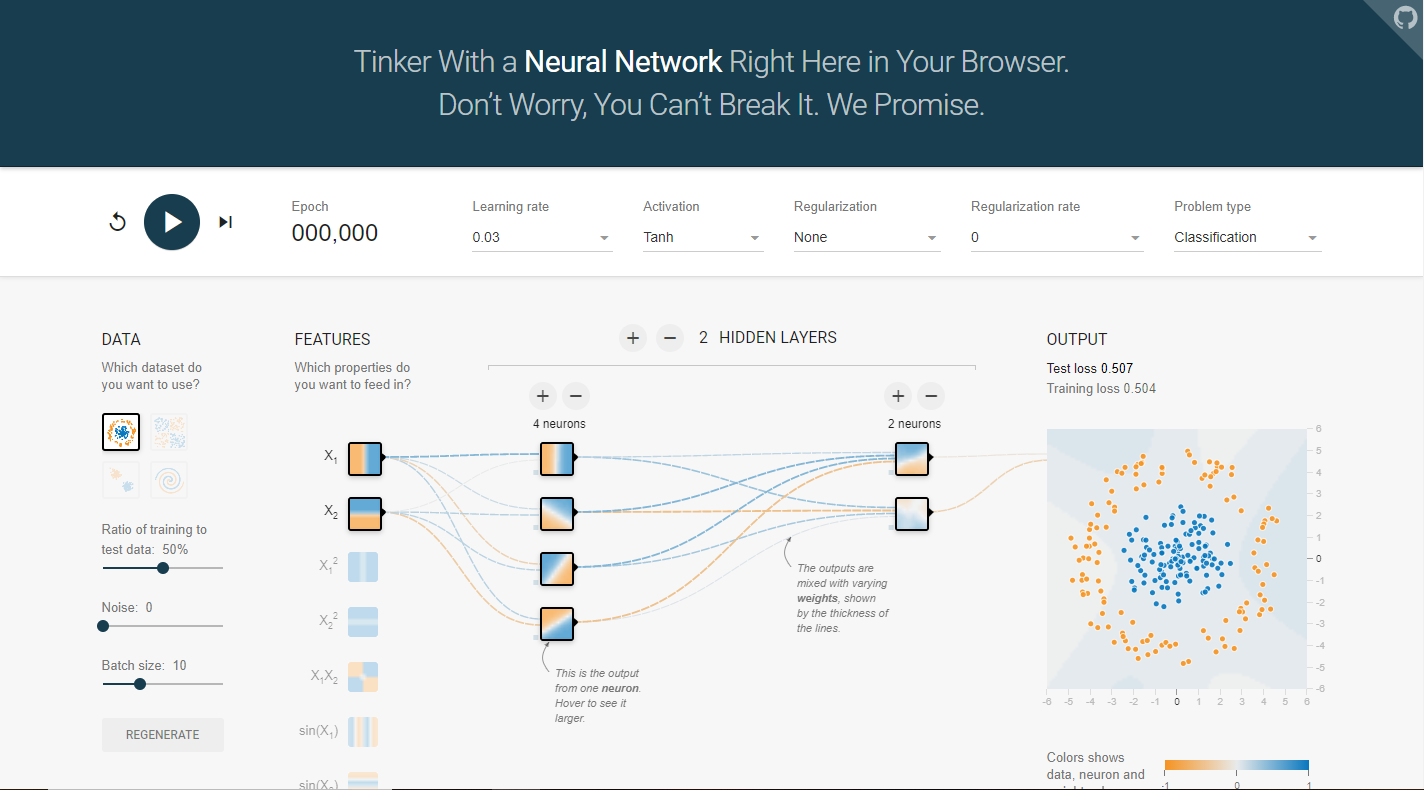Add a neuron to the 2-neuron layer
Image resolution: width=1424 pixels, height=790 pixels.
click(898, 396)
